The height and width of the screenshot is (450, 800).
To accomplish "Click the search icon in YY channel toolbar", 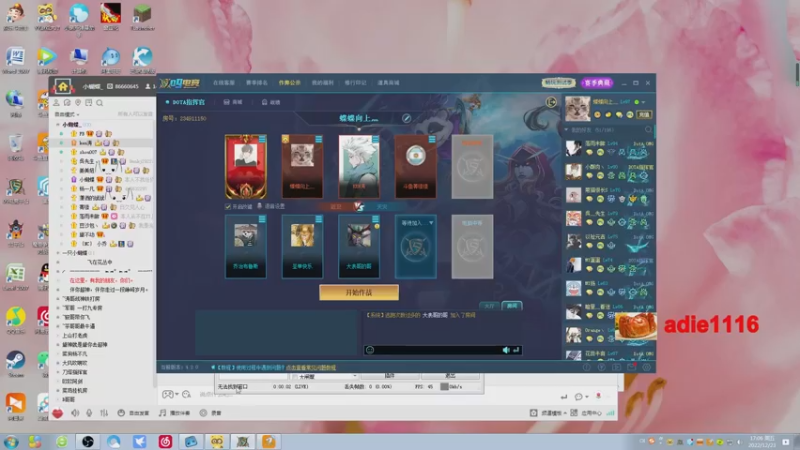I will pos(99,103).
